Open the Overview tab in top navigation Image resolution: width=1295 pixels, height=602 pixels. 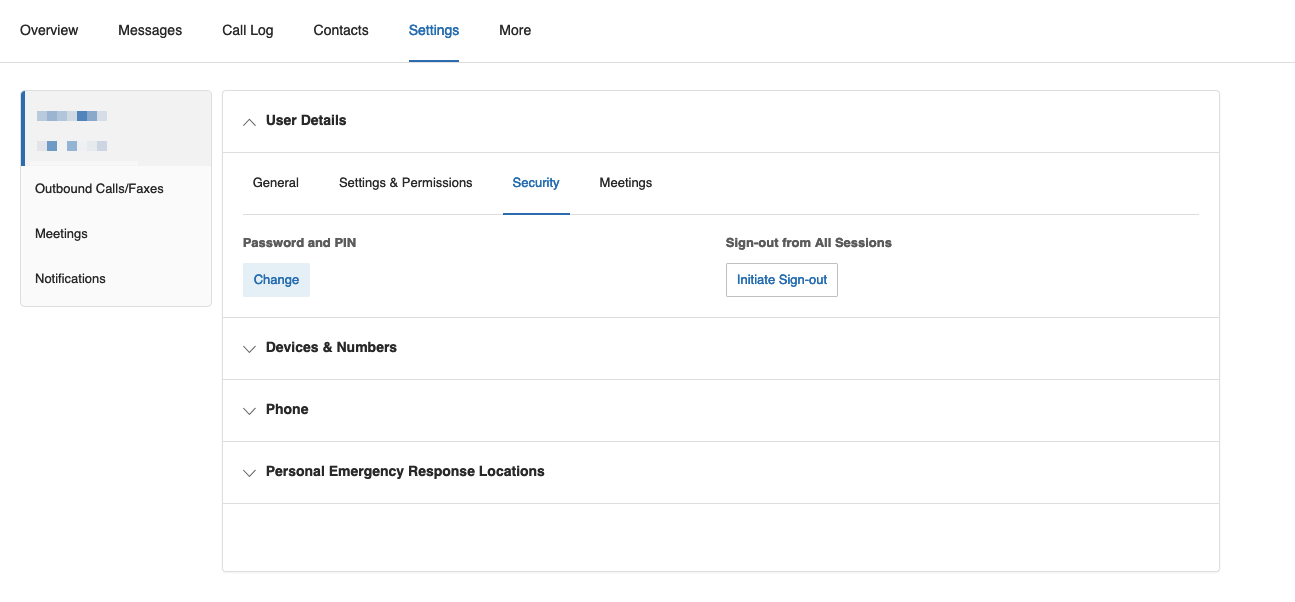pyautogui.click(x=49, y=30)
